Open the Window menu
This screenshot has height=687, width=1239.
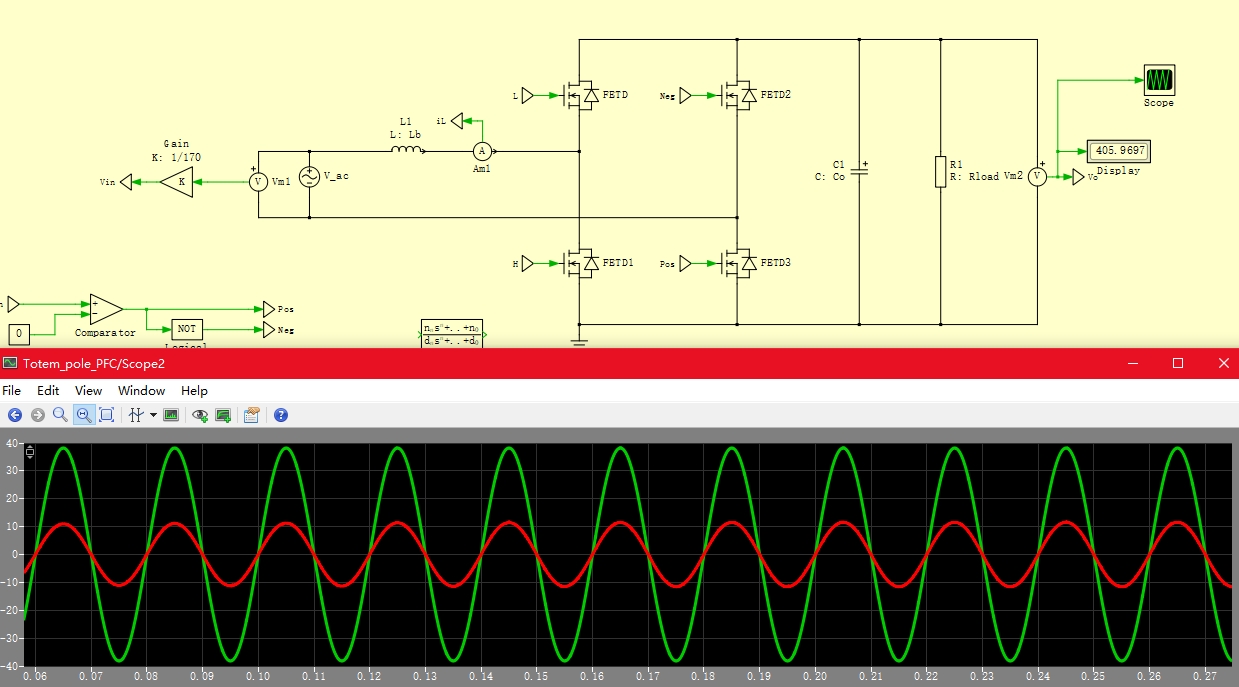(141, 391)
